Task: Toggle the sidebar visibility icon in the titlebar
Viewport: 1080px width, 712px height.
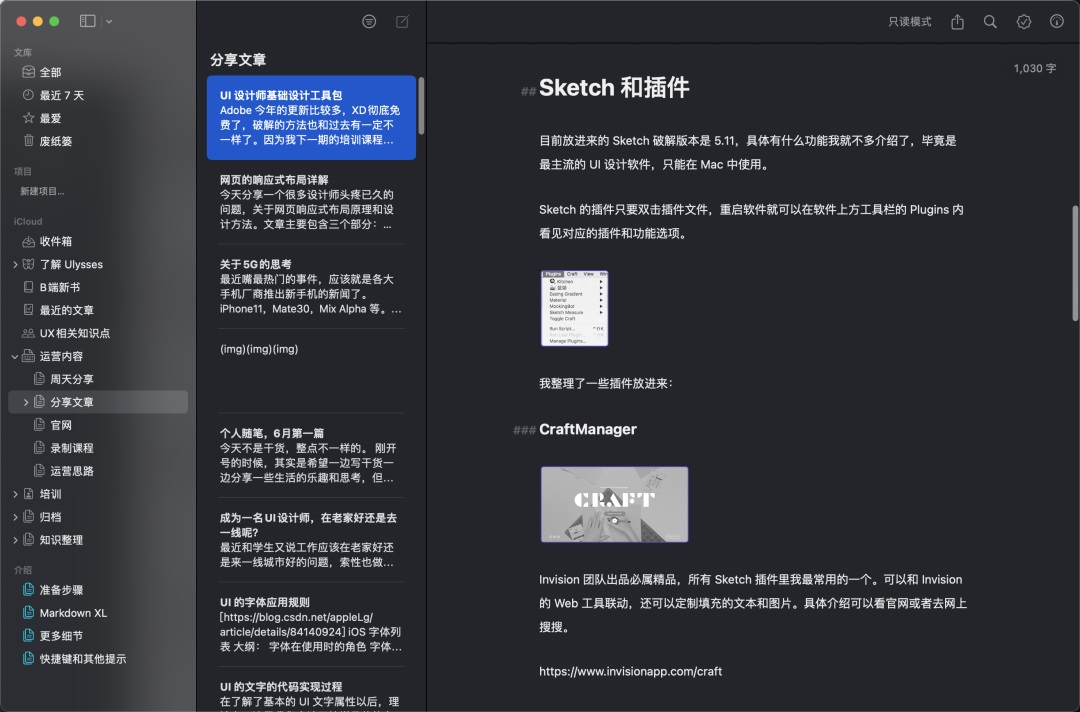Action: click(88, 20)
